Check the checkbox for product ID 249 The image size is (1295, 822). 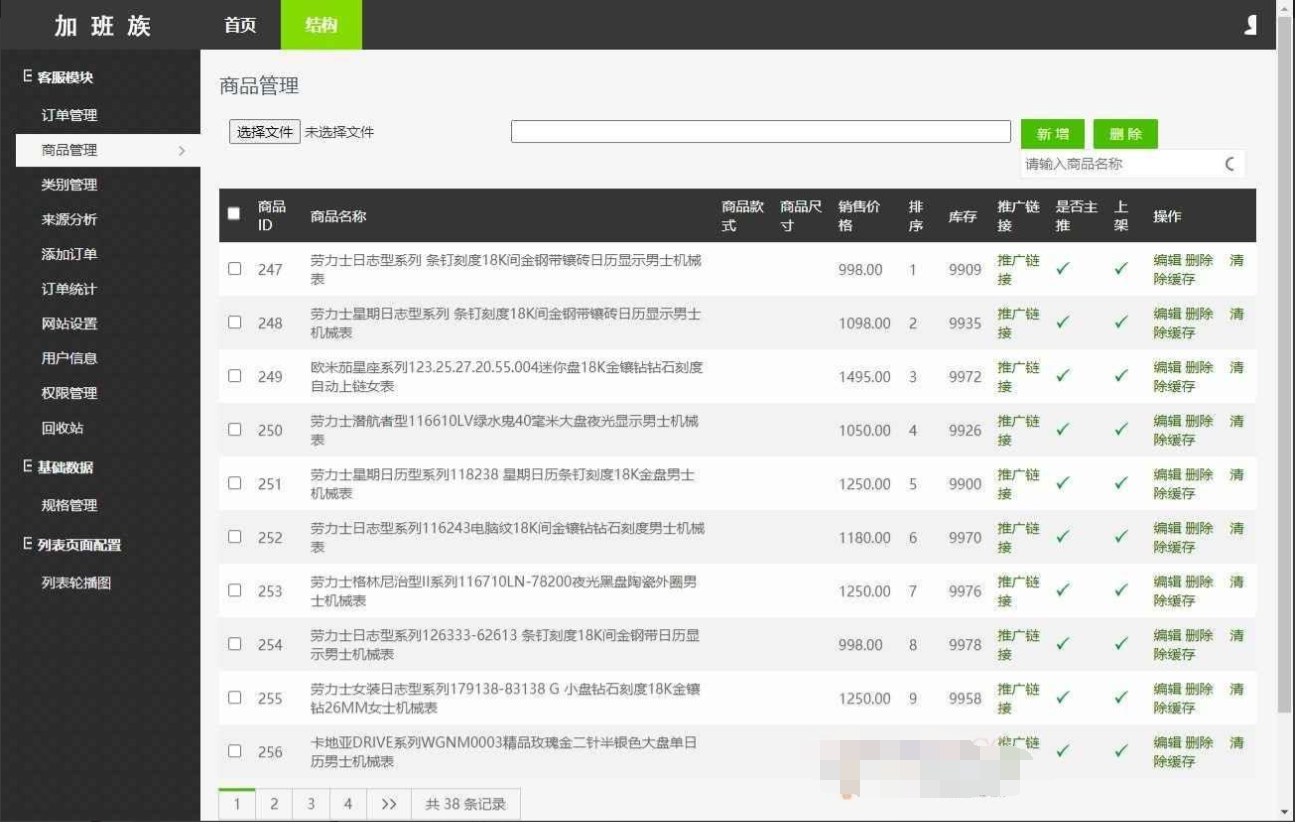[x=235, y=374]
